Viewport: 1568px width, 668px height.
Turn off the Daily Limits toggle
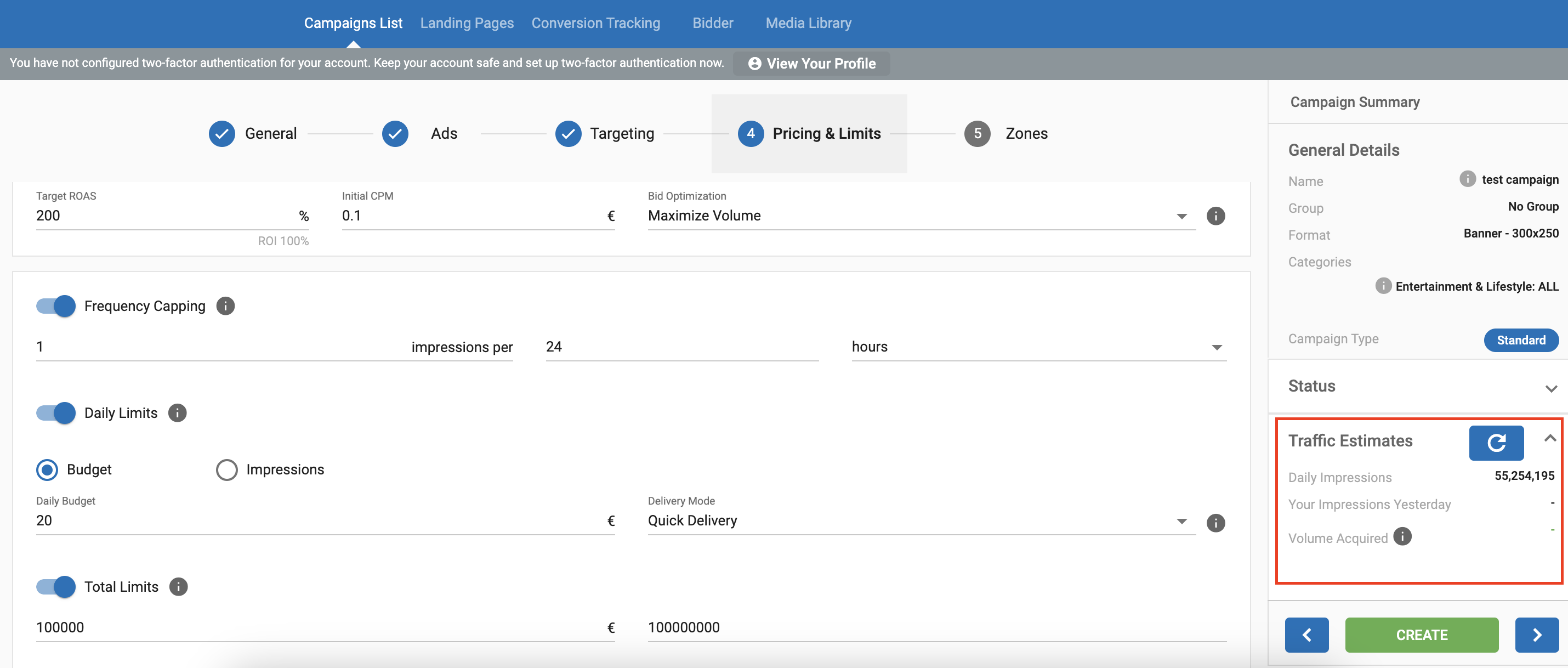[x=56, y=413]
